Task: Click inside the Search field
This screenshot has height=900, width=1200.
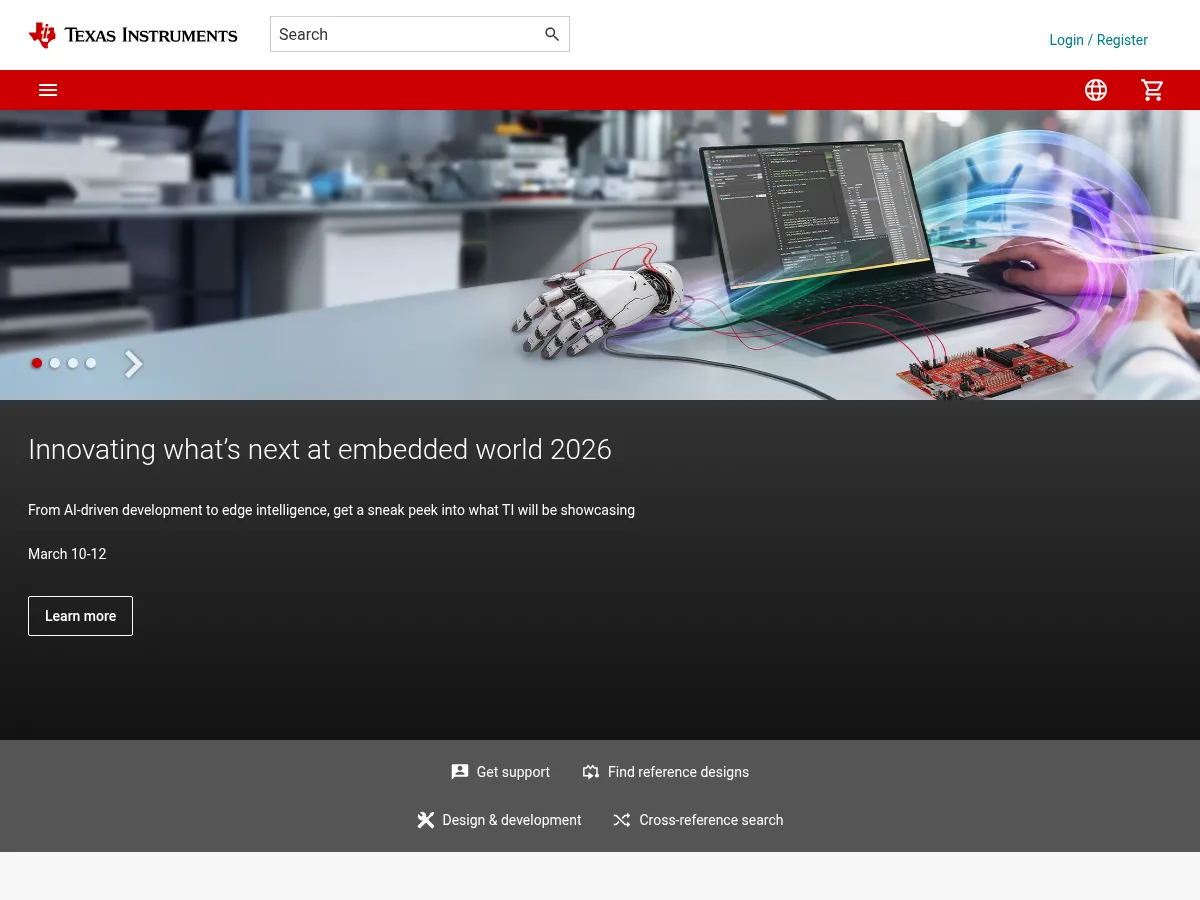Action: click(400, 34)
